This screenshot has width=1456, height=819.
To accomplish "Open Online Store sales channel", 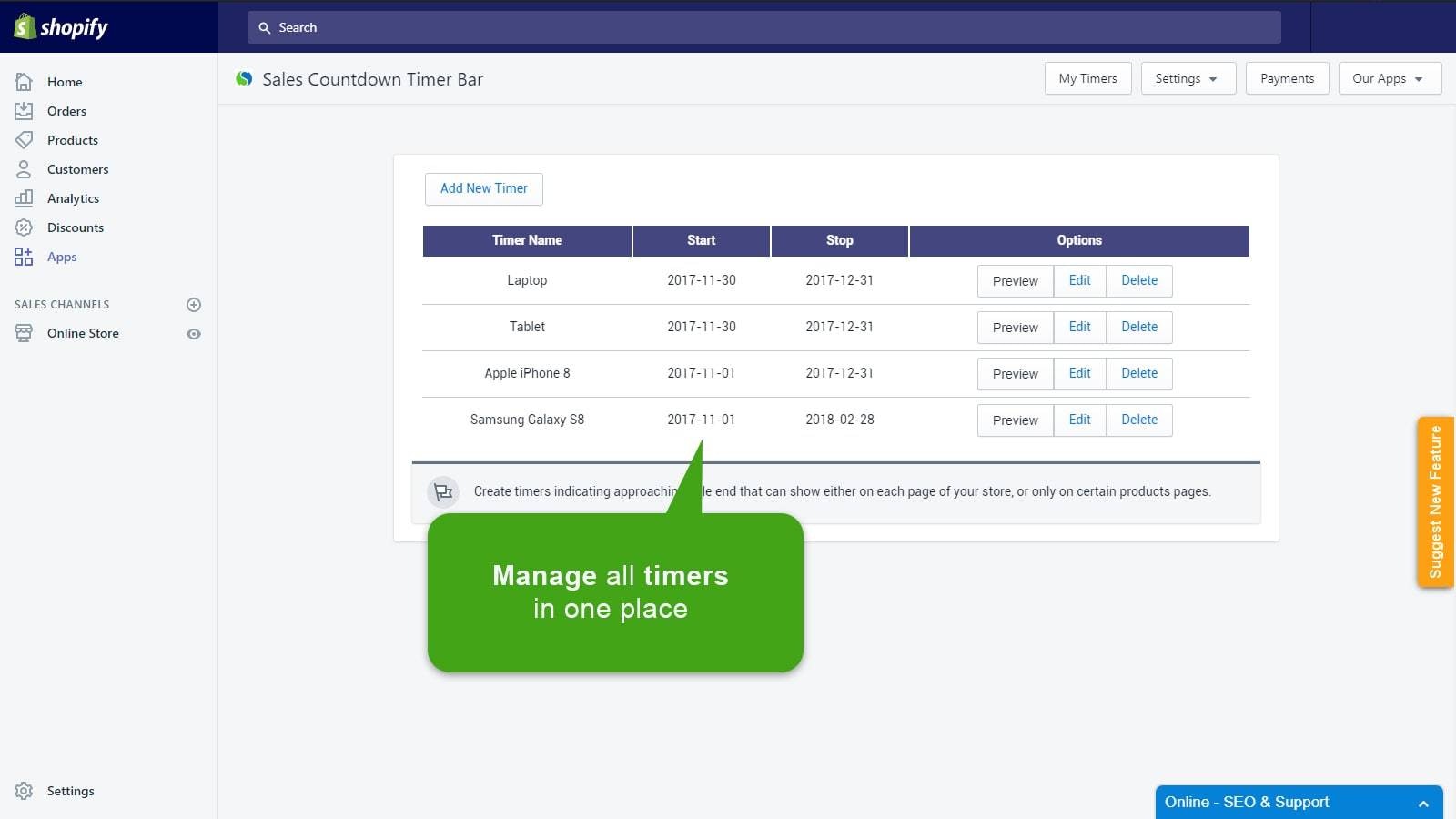I will click(83, 333).
